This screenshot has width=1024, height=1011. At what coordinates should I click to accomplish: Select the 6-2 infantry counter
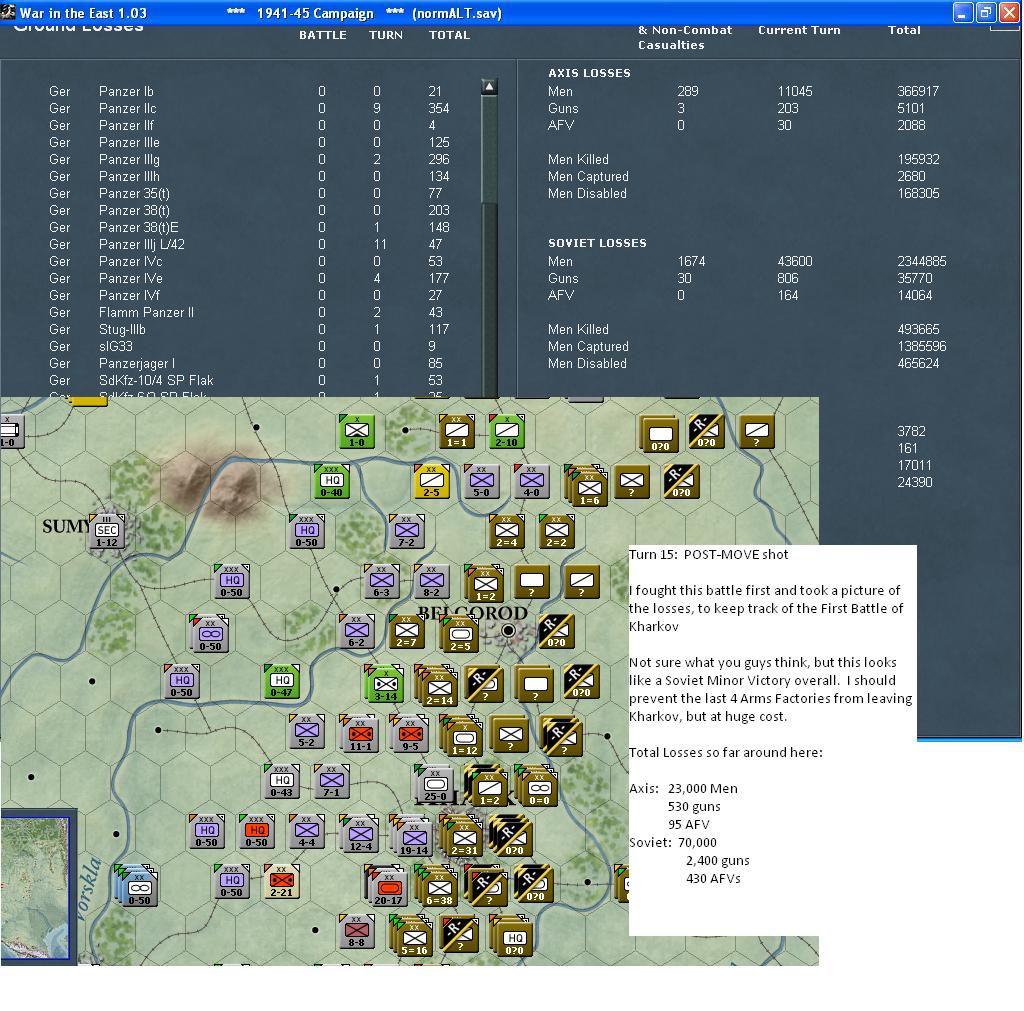click(357, 632)
